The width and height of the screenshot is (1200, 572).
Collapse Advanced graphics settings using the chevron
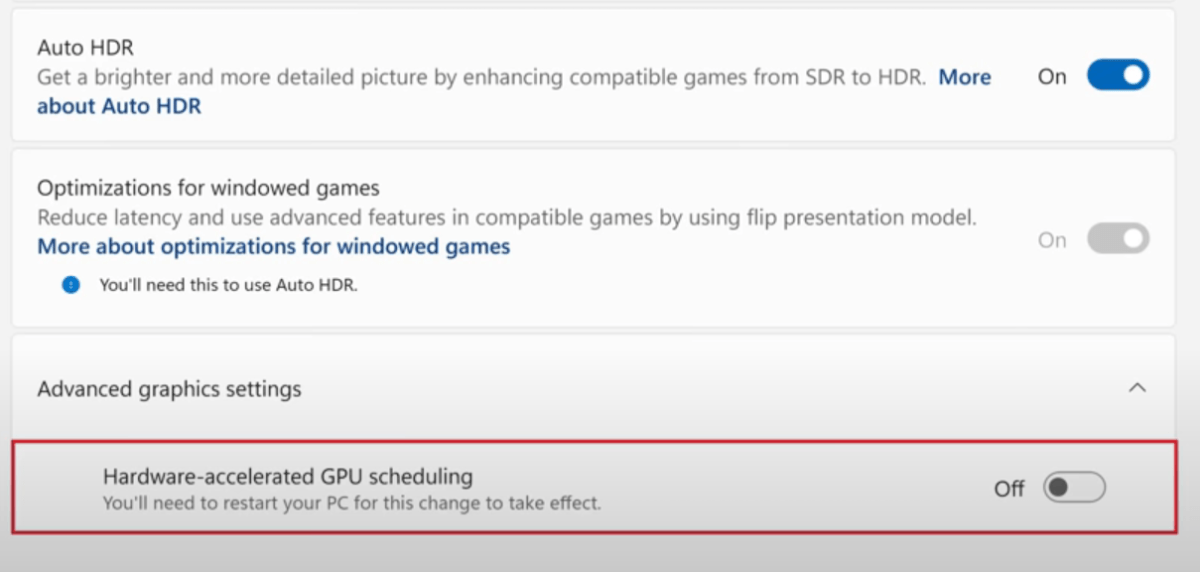point(1137,388)
